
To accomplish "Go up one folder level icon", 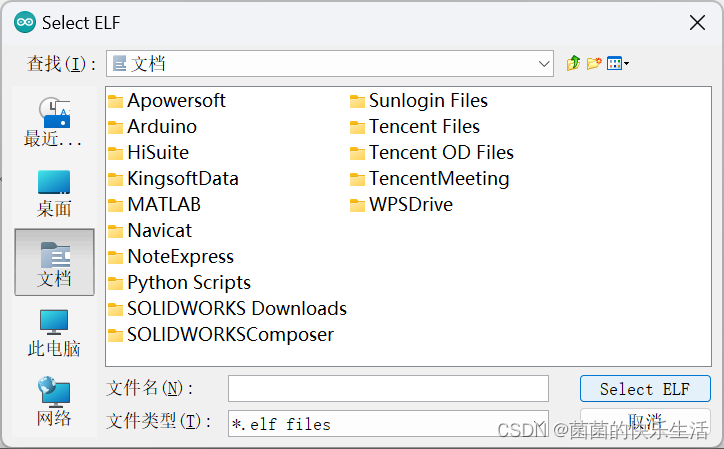I will click(x=573, y=63).
